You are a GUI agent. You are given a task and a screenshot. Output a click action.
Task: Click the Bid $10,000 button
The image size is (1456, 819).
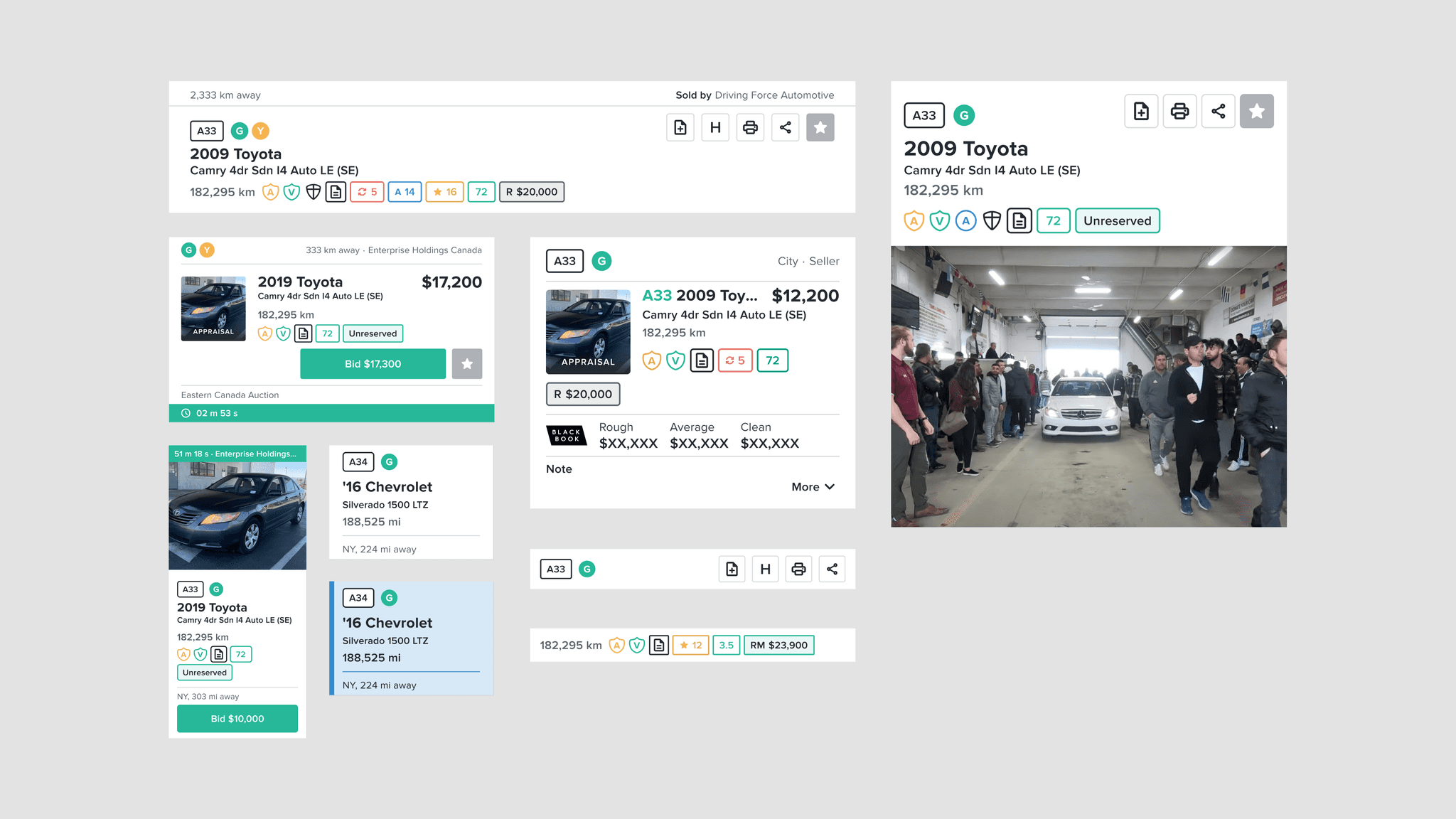[237, 719]
